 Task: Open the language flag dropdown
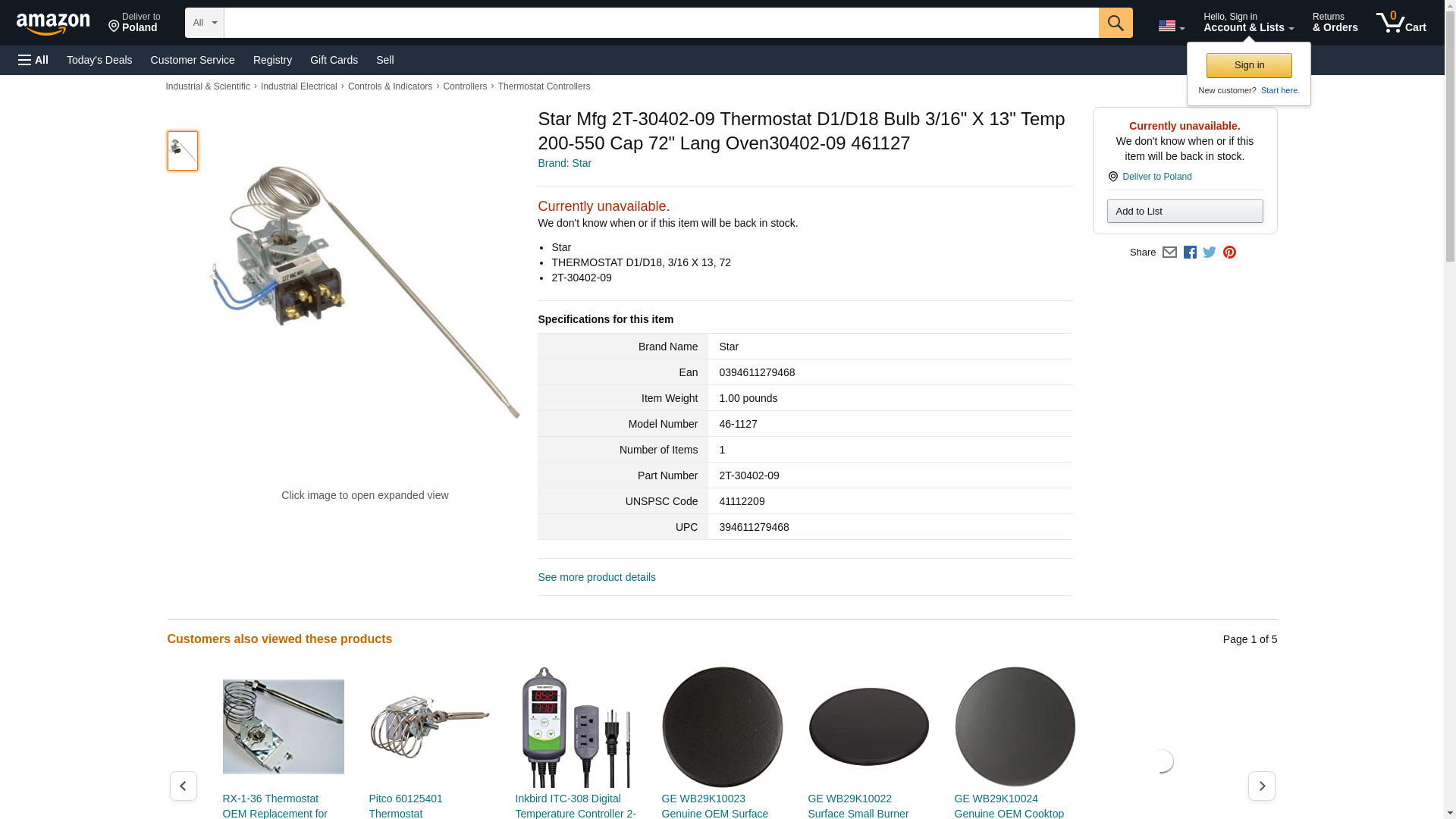1172,26
